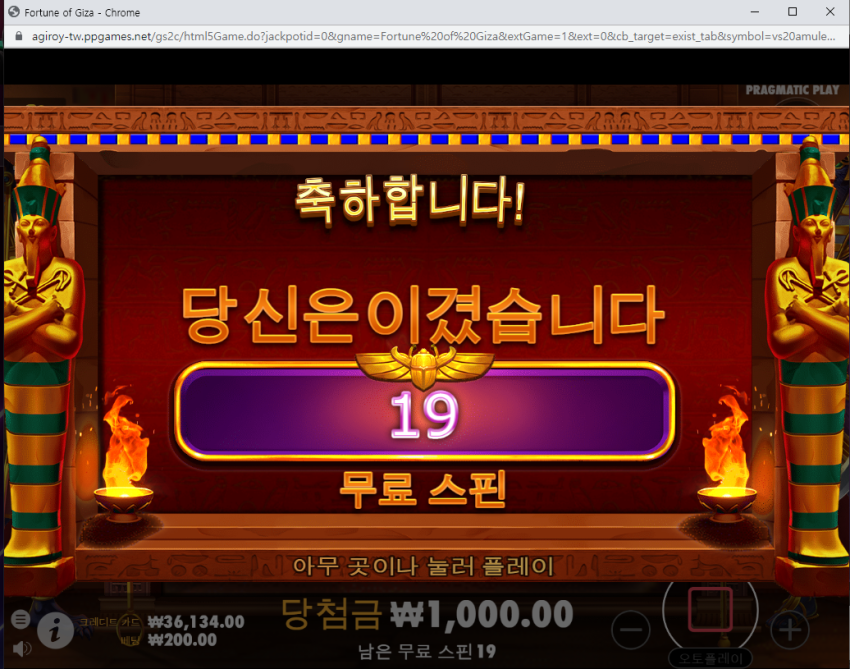850x669 pixels.
Task: Click the 19 free spins purple banner
Action: coord(425,411)
